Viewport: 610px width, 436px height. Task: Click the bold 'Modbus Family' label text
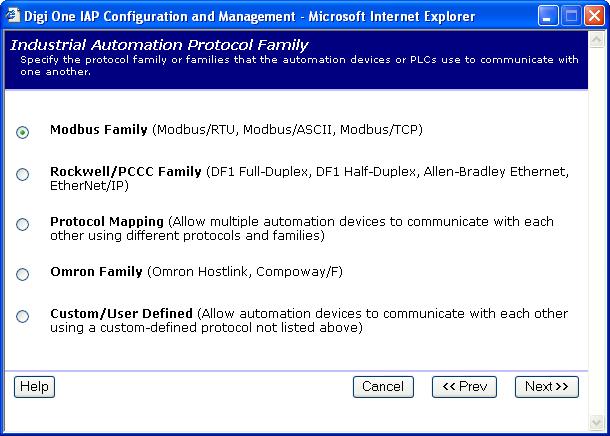tap(98, 130)
